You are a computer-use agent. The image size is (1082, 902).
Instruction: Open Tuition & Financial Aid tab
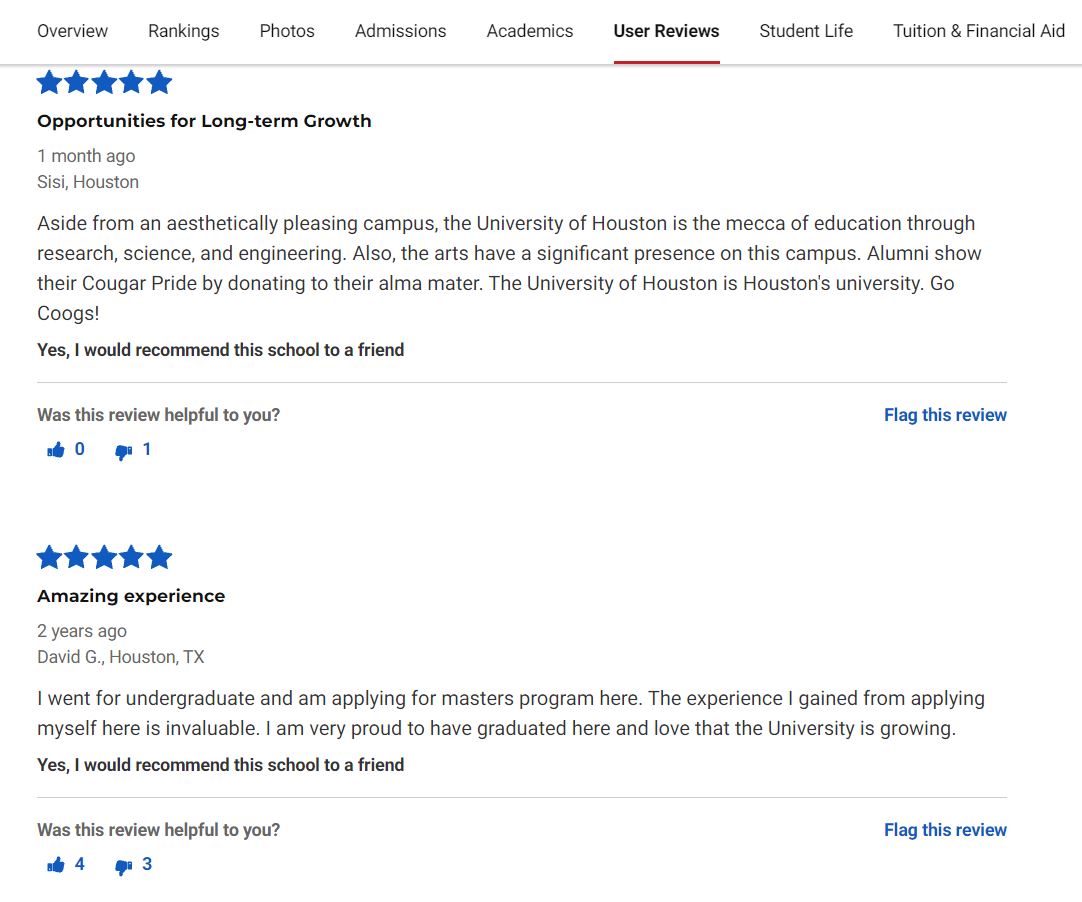(979, 31)
